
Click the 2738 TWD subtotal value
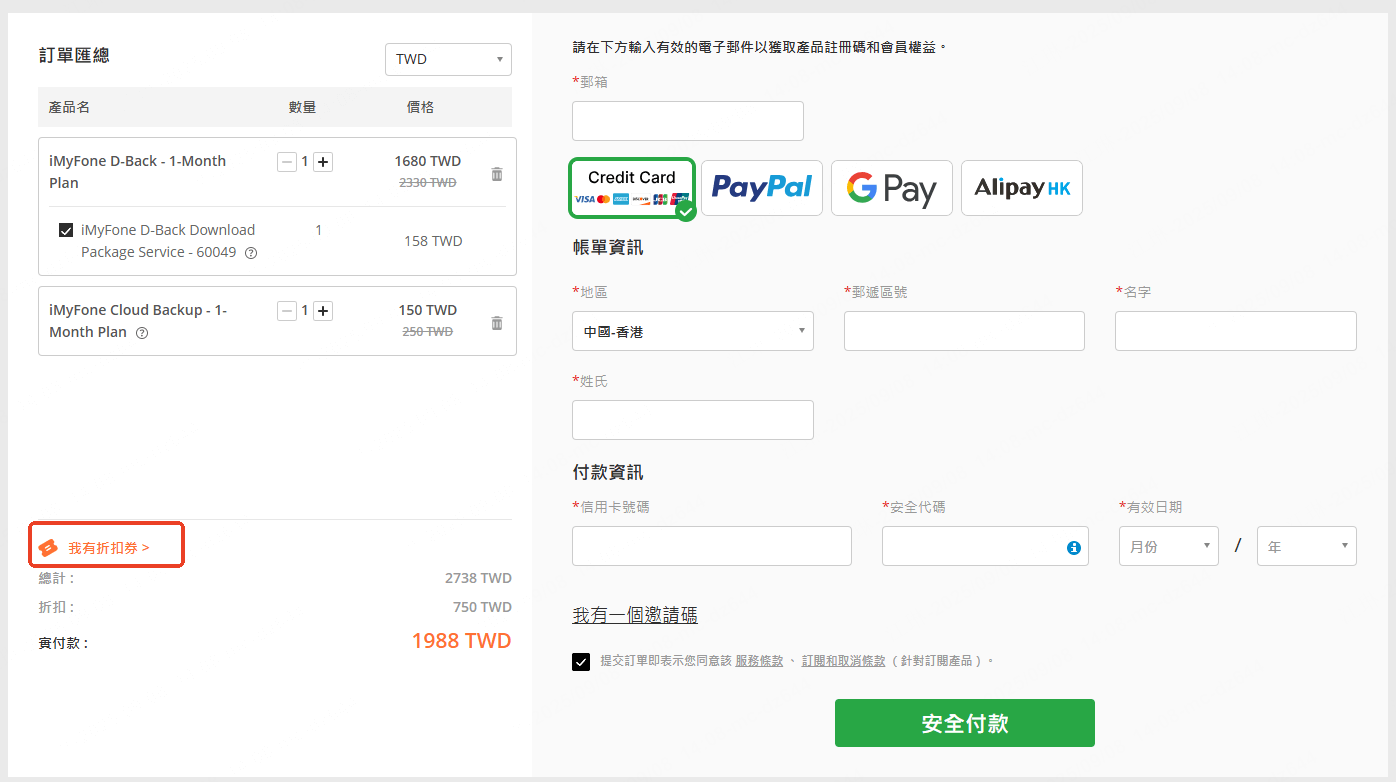click(x=478, y=578)
